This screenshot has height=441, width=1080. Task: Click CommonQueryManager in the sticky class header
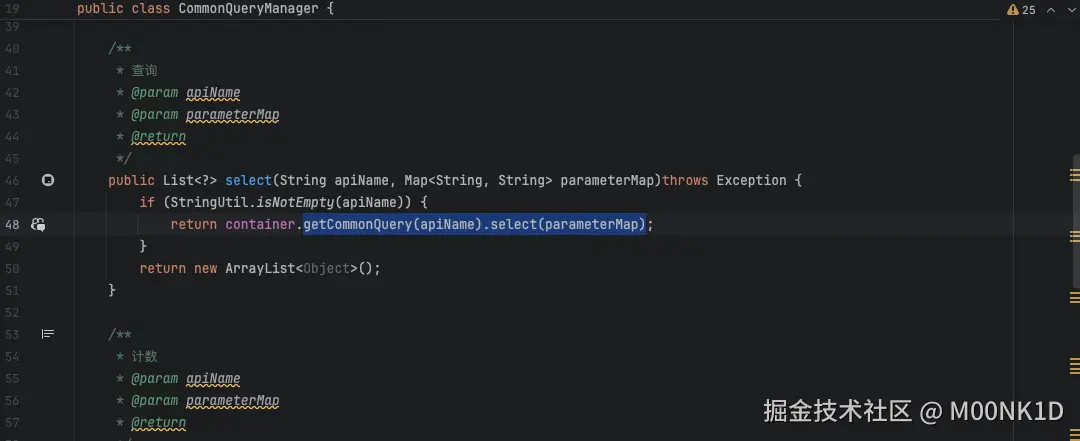click(x=249, y=9)
